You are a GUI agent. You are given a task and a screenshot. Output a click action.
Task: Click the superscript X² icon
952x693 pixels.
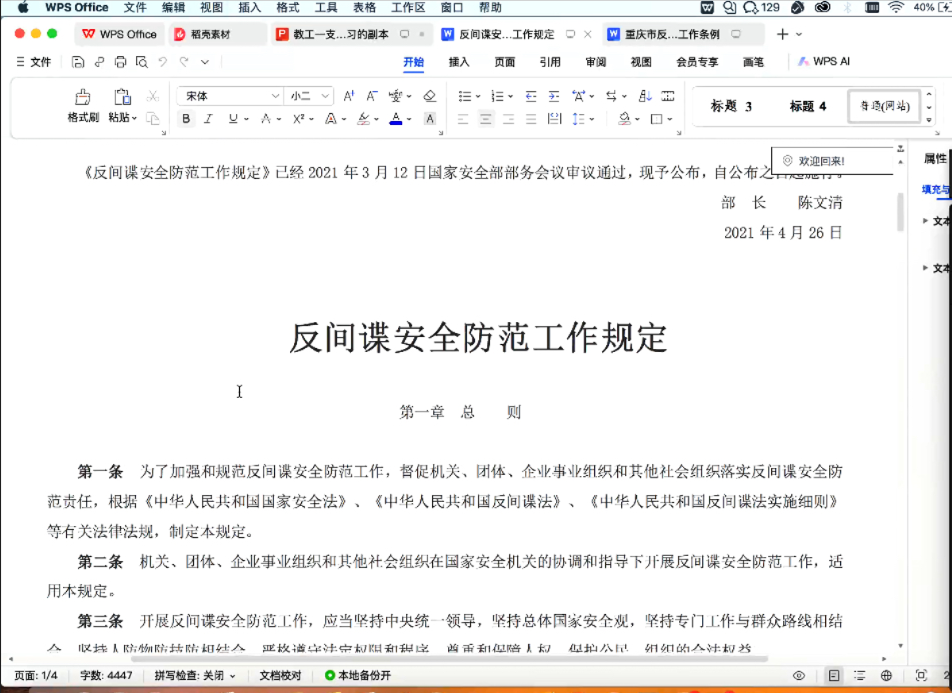(x=297, y=117)
